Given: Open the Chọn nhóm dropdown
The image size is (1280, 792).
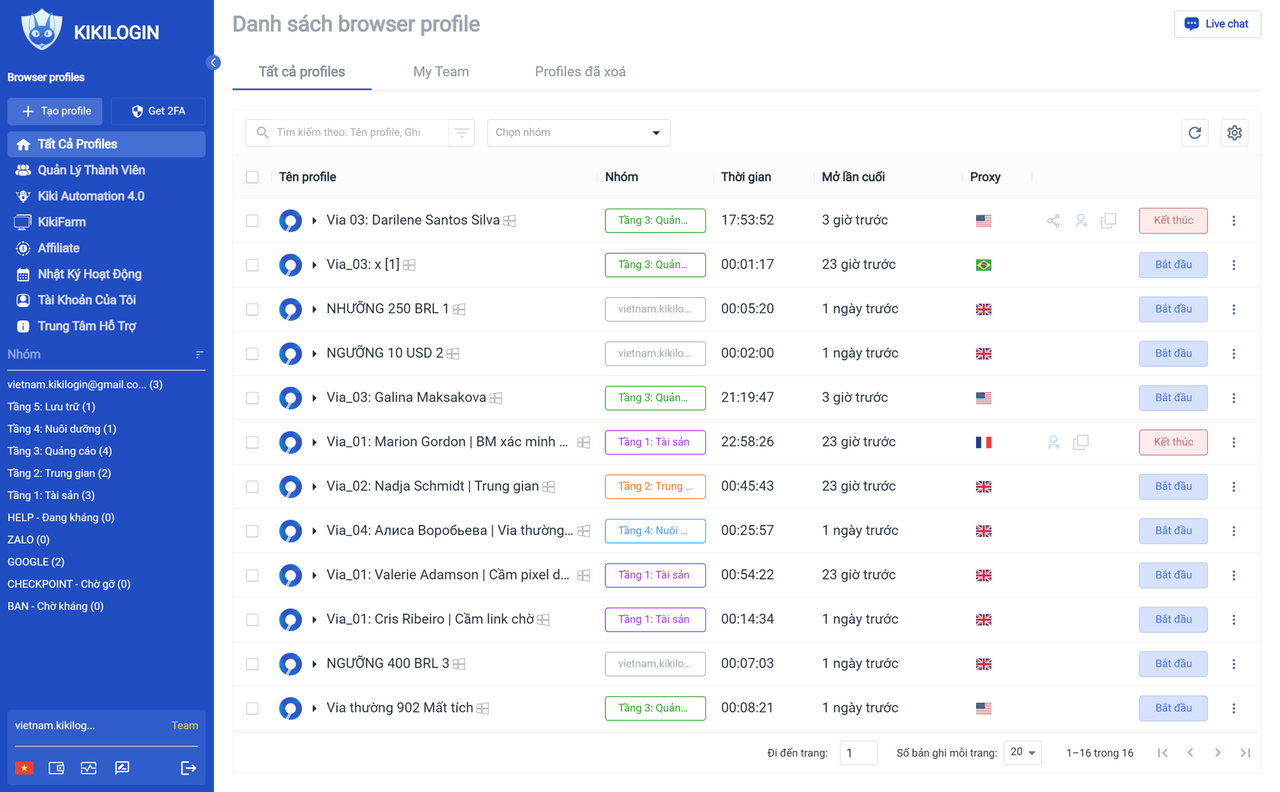Looking at the screenshot, I should coord(578,132).
